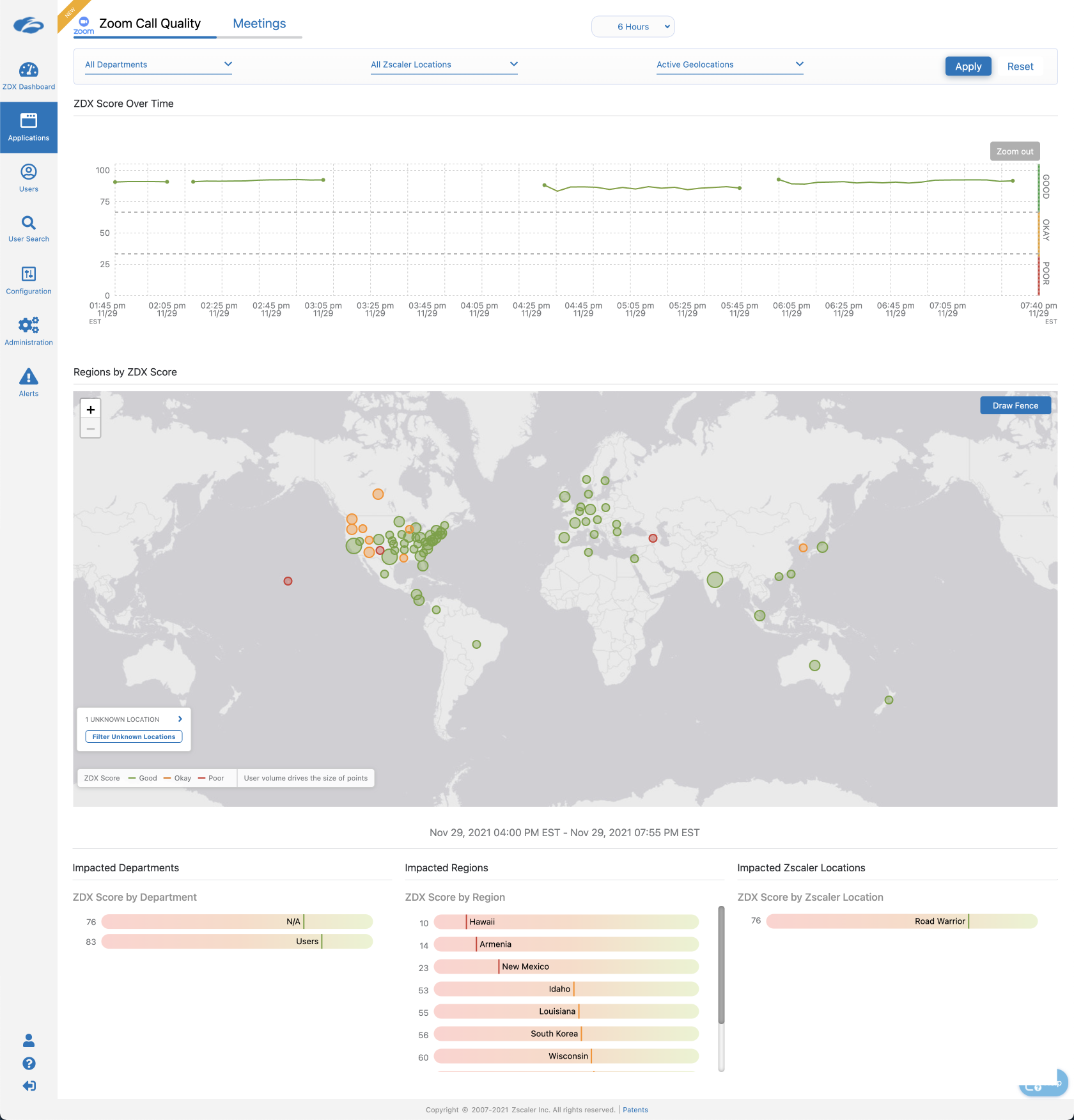Select the Applications sidebar icon
The image size is (1074, 1120).
coord(29,120)
